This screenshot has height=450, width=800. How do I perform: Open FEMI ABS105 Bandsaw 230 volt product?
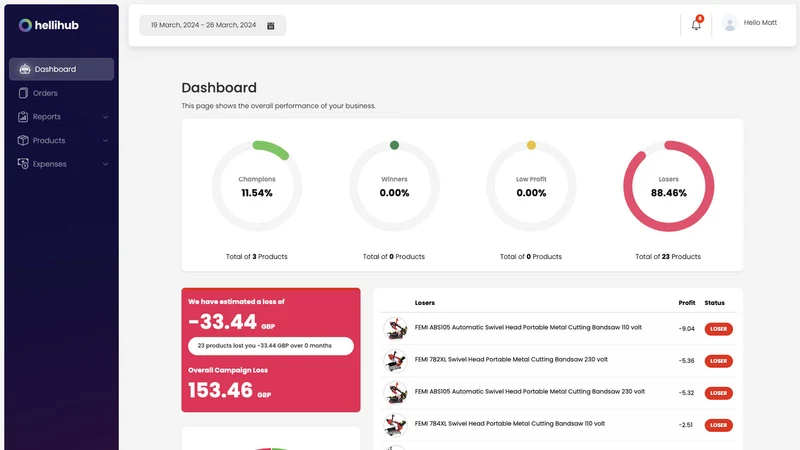point(530,392)
